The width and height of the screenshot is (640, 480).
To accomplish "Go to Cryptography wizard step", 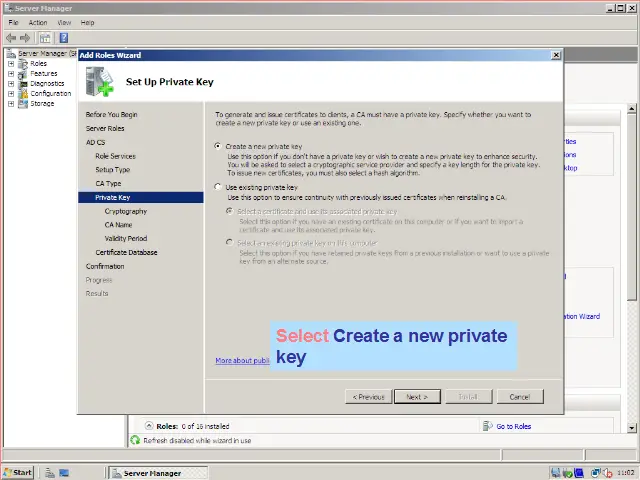I will tap(126, 211).
